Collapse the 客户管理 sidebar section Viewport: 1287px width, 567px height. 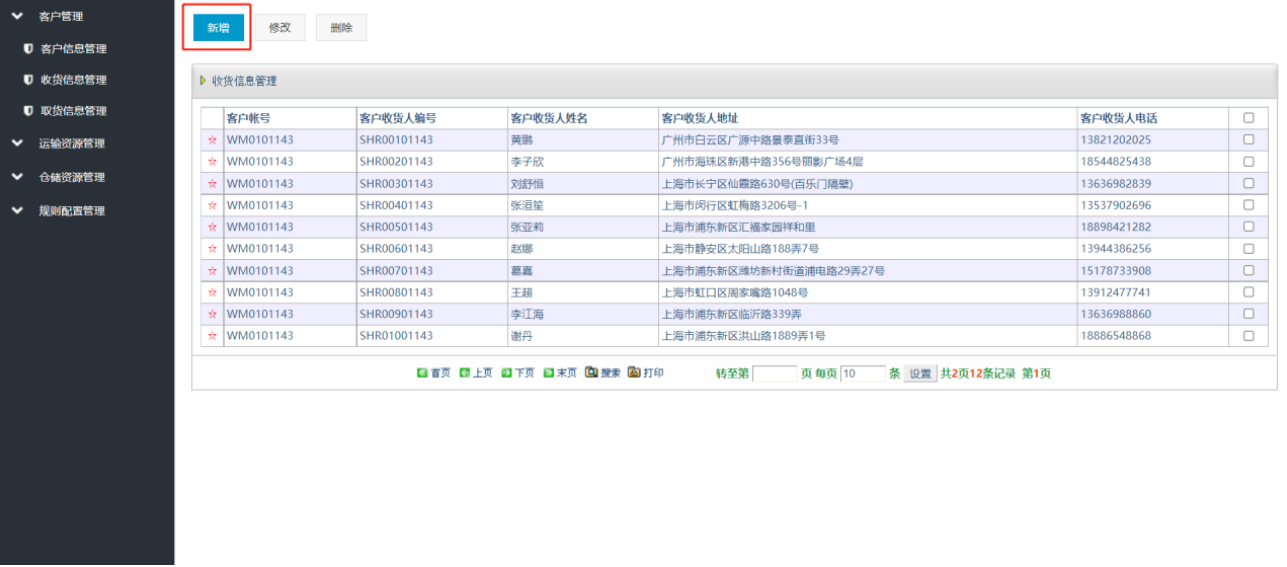17,16
